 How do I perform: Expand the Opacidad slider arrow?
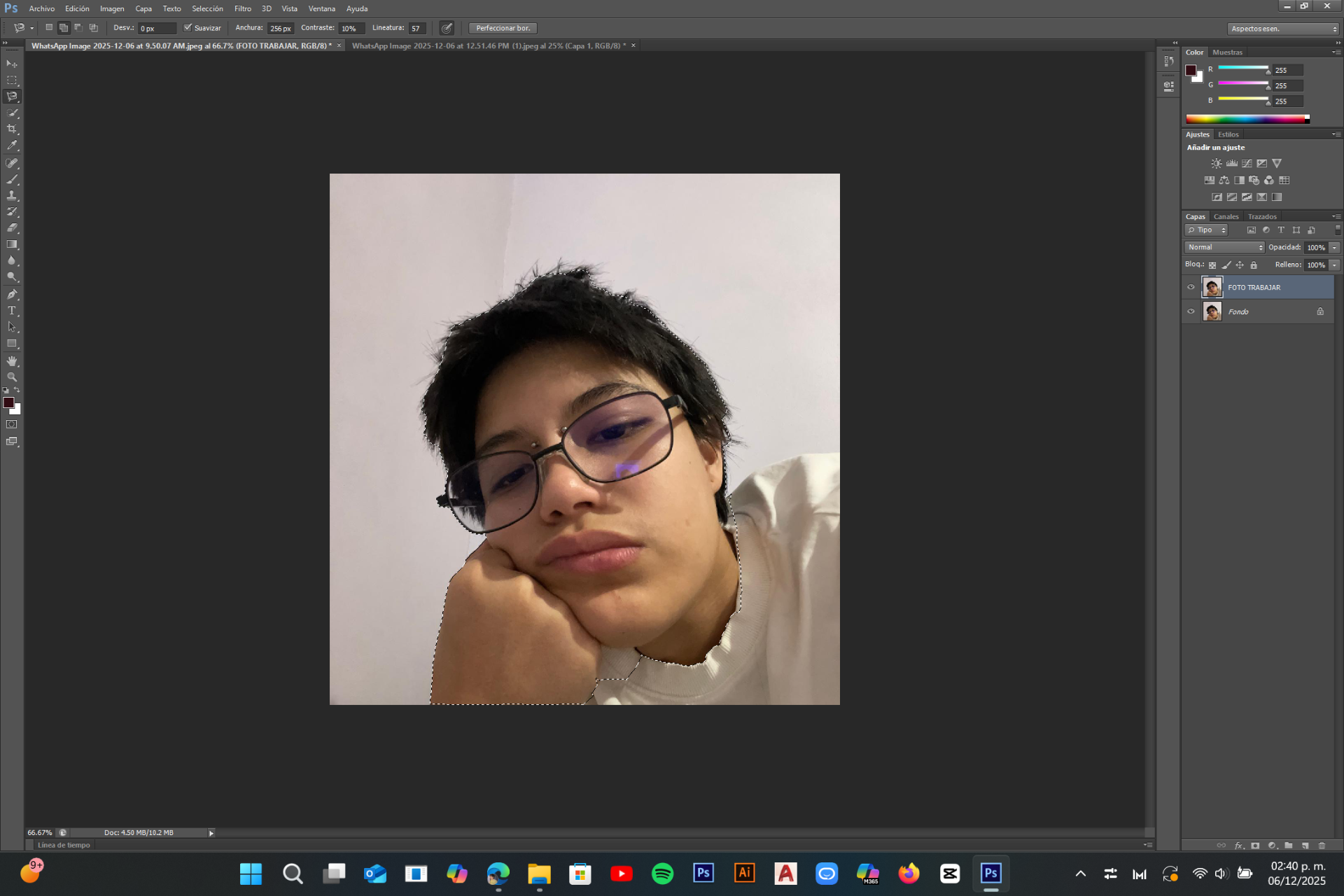click(x=1335, y=247)
